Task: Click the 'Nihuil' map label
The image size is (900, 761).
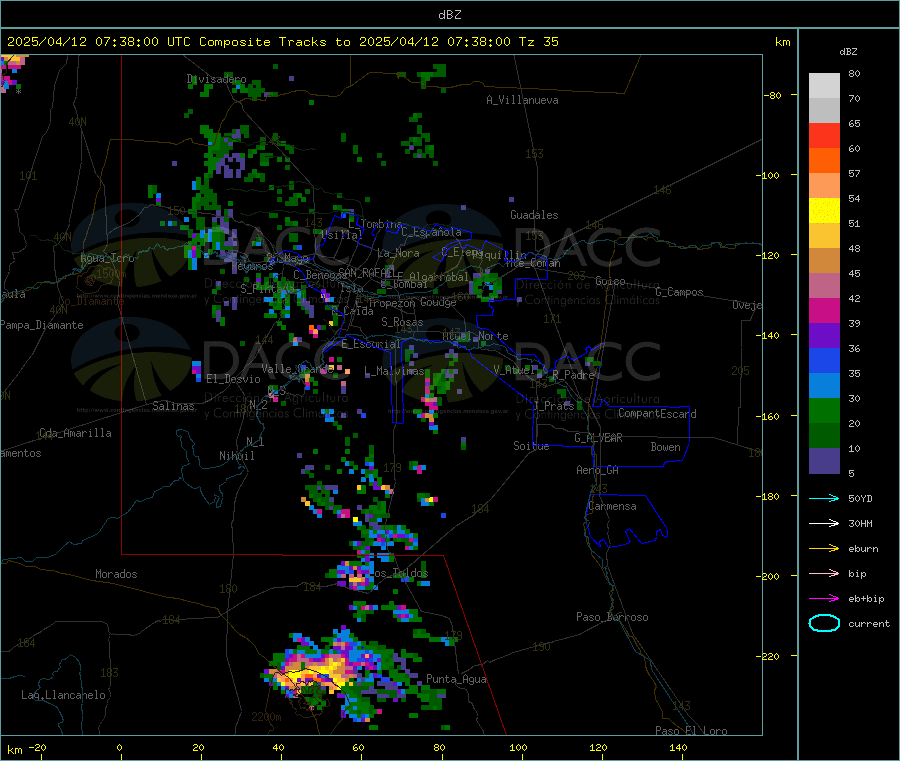Action: [236, 456]
